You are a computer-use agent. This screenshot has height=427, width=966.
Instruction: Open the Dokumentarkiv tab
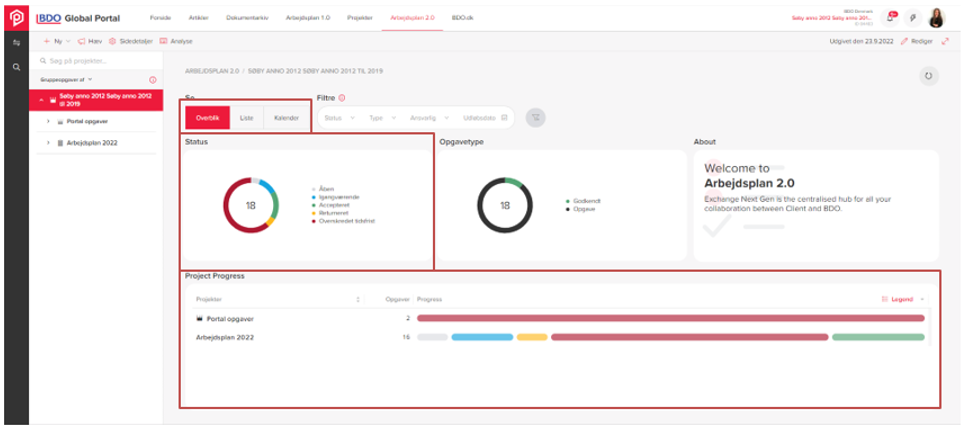[x=247, y=18]
